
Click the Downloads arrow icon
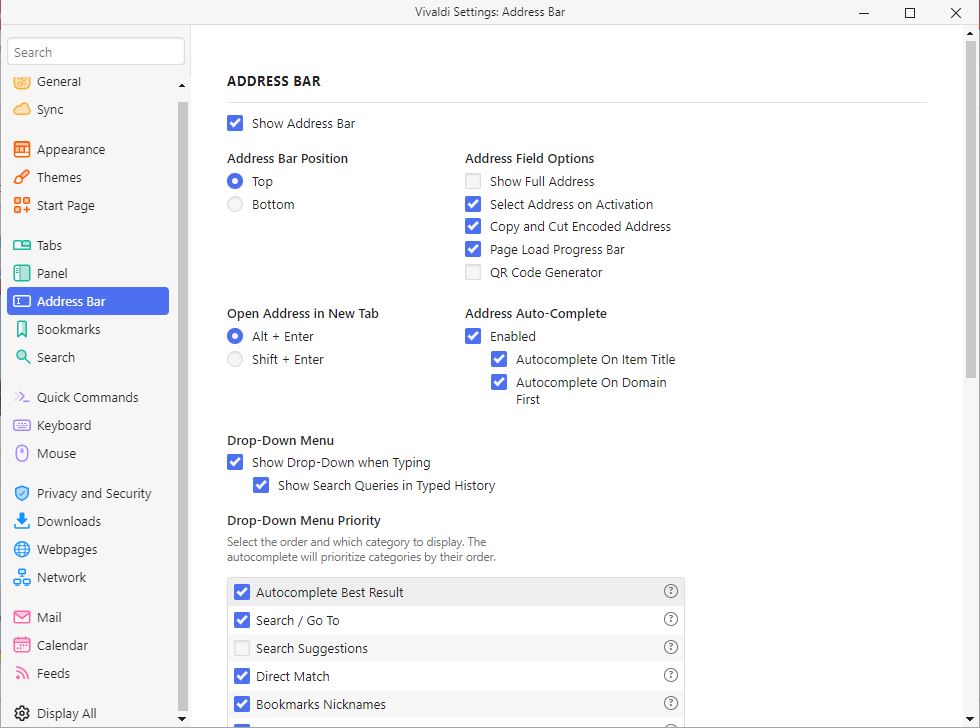(22, 521)
